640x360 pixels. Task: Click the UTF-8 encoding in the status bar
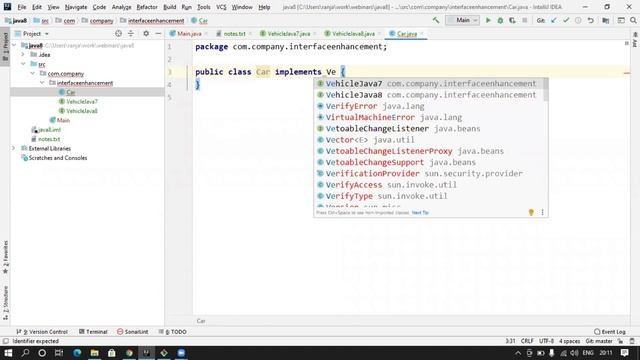(547, 341)
